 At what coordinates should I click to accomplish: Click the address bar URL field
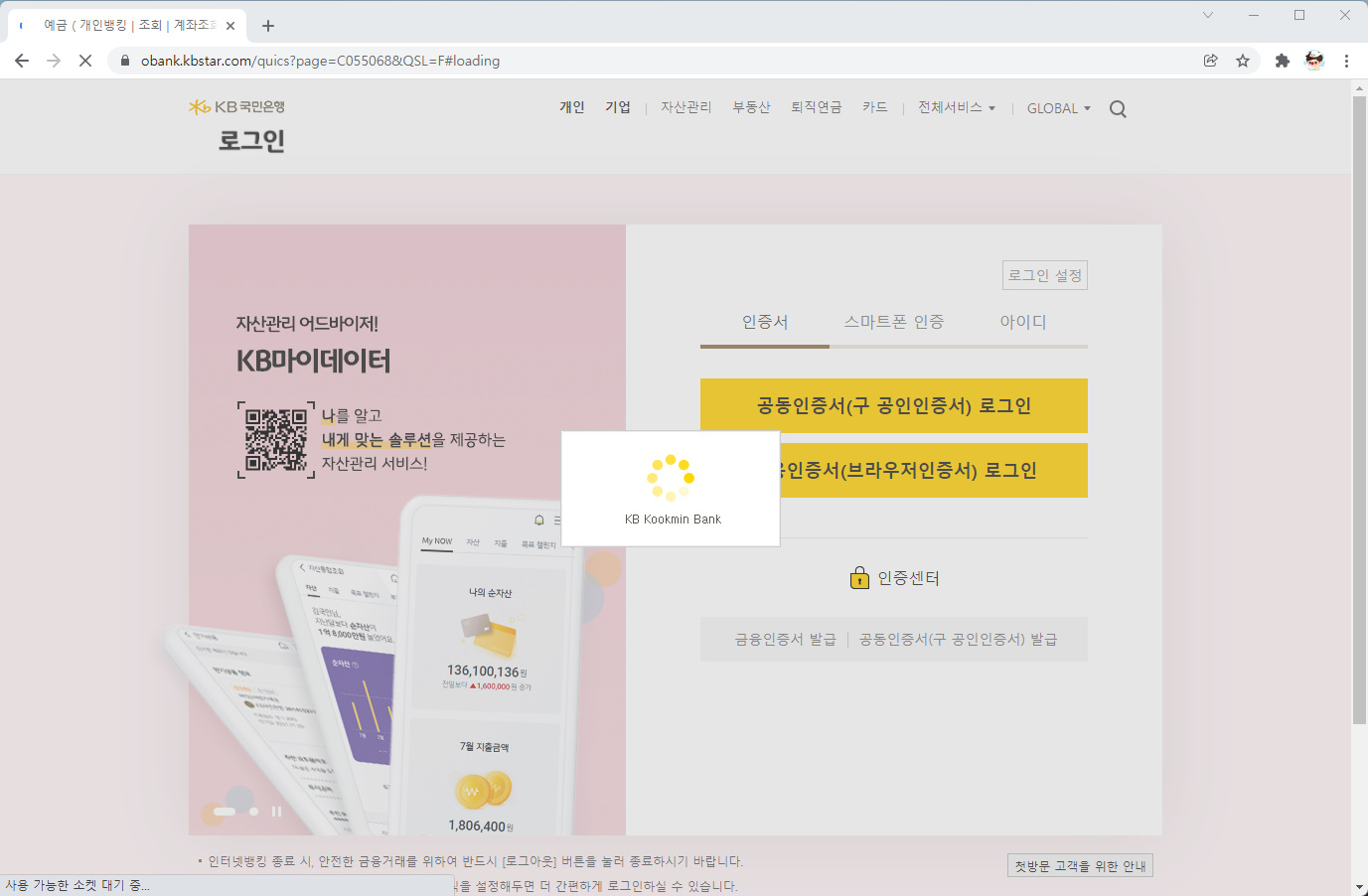656,61
